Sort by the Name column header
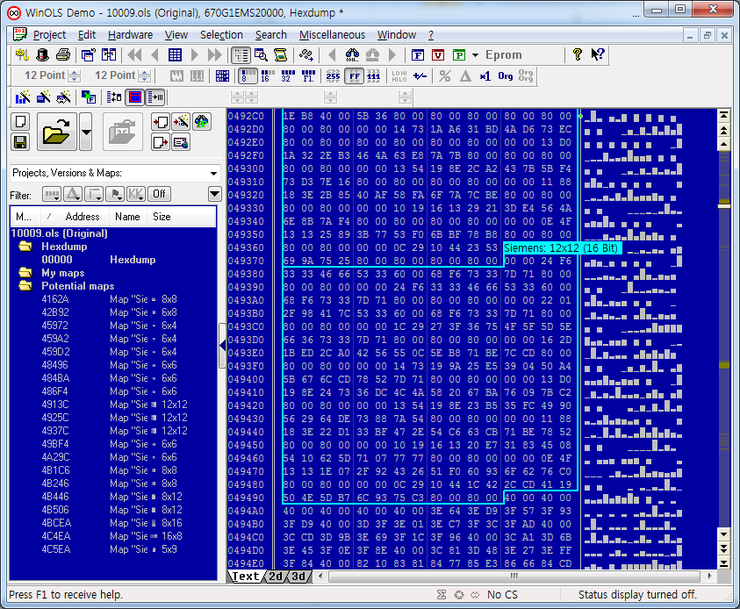The height and width of the screenshot is (609, 740). [127, 217]
